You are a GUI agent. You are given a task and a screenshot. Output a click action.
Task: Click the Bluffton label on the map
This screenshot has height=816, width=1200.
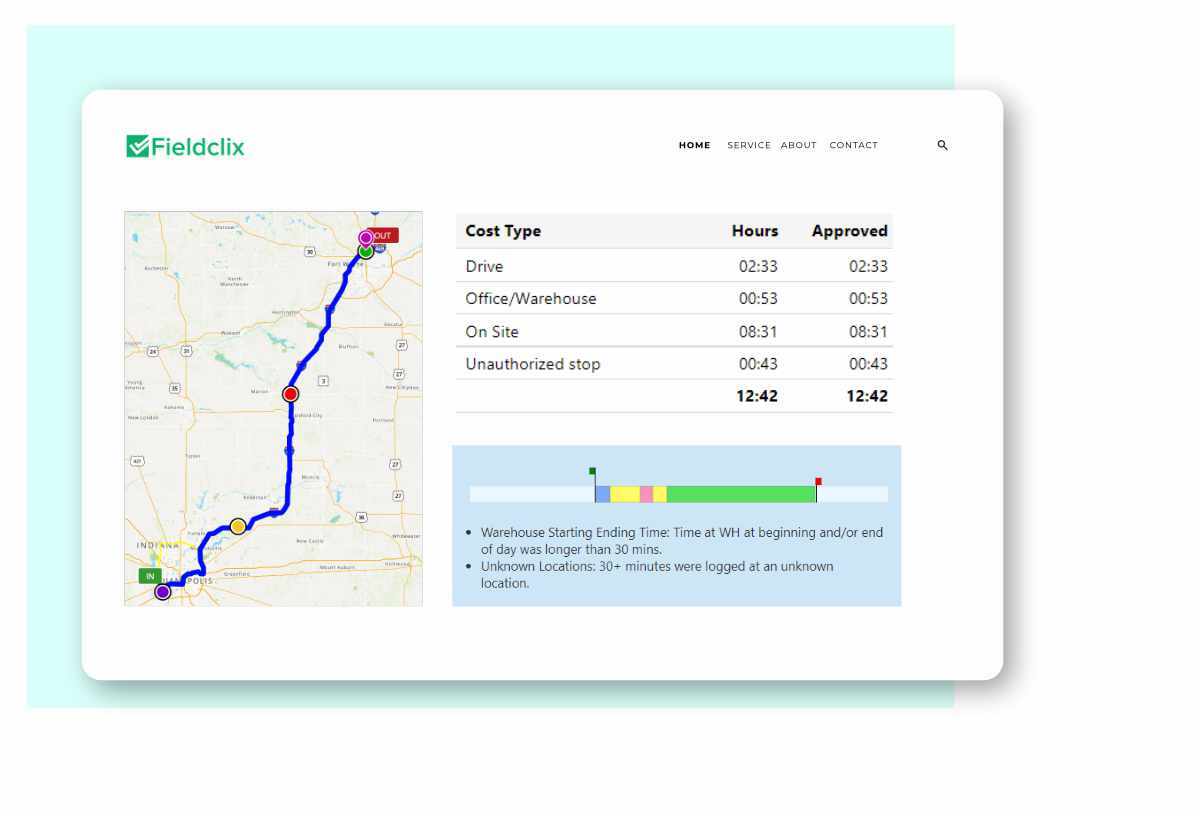pyautogui.click(x=348, y=346)
